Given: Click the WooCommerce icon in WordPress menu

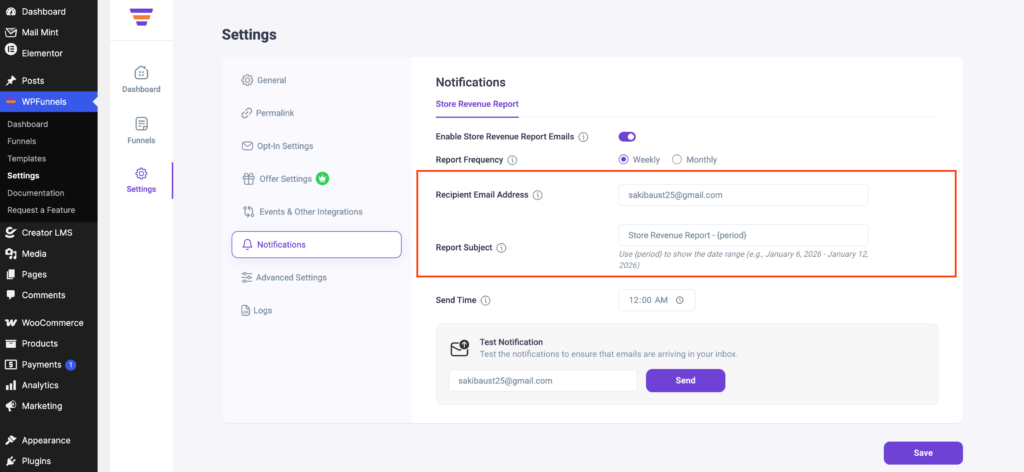Looking at the screenshot, I should click(x=11, y=323).
